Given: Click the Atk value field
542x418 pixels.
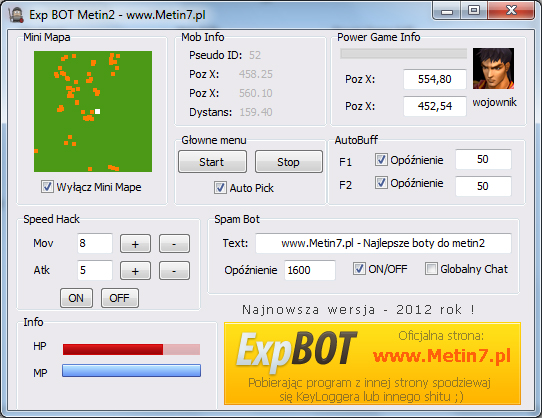Looking at the screenshot, I should click(95, 270).
